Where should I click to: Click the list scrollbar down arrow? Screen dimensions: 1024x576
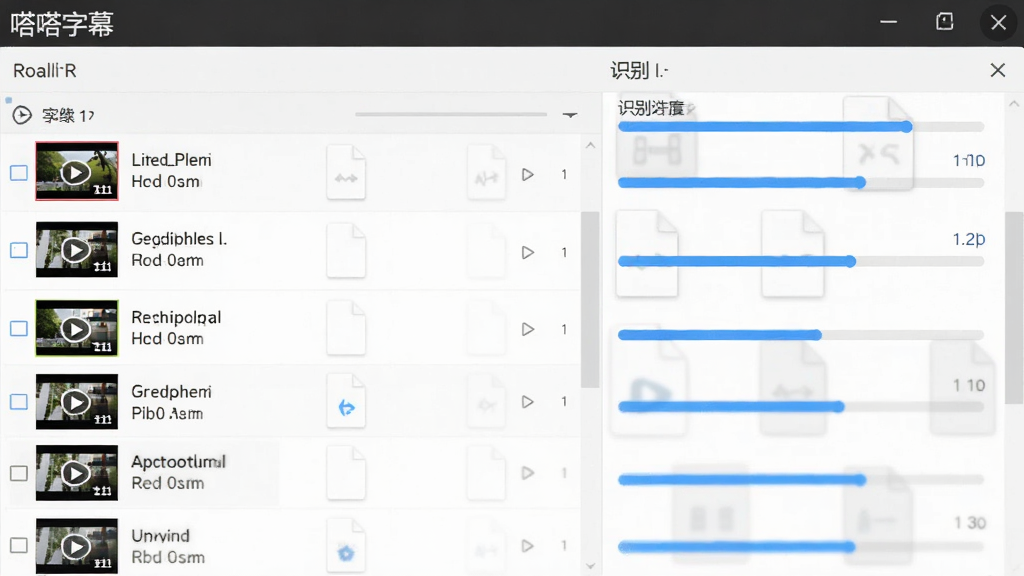pos(590,566)
